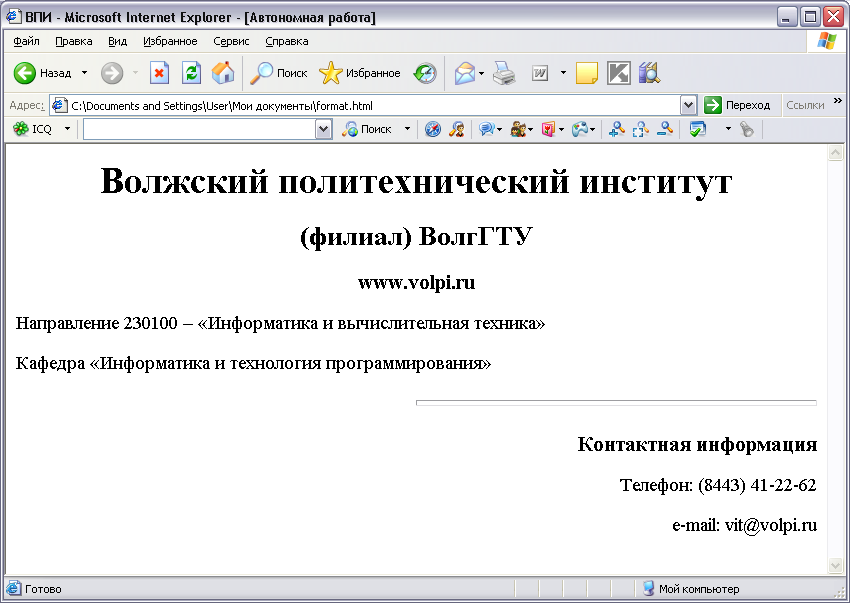The height and width of the screenshot is (603, 850).
Task: Click the ICQ toolbar Поиск button
Action: [367, 129]
